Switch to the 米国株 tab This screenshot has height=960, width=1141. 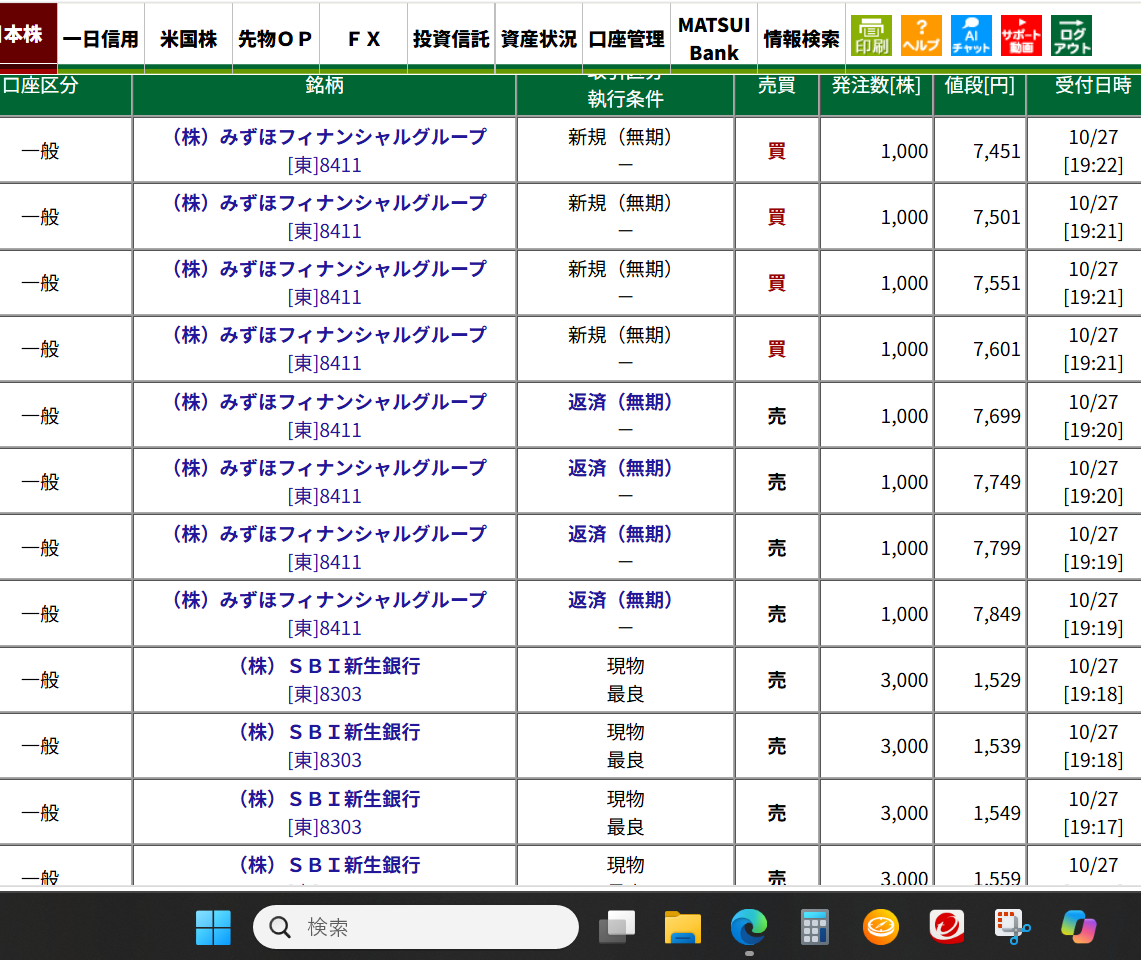[188, 39]
